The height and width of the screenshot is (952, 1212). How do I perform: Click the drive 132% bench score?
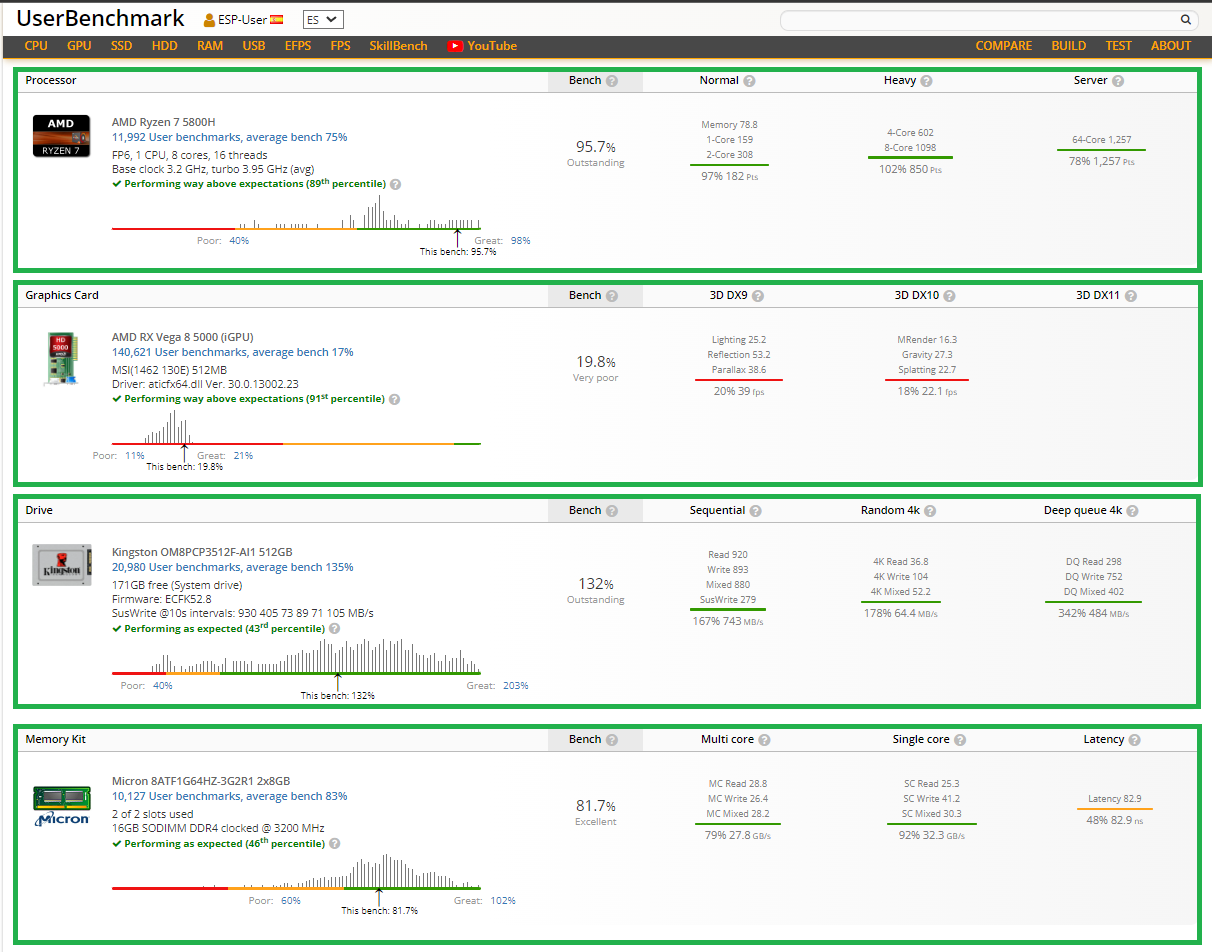596,584
